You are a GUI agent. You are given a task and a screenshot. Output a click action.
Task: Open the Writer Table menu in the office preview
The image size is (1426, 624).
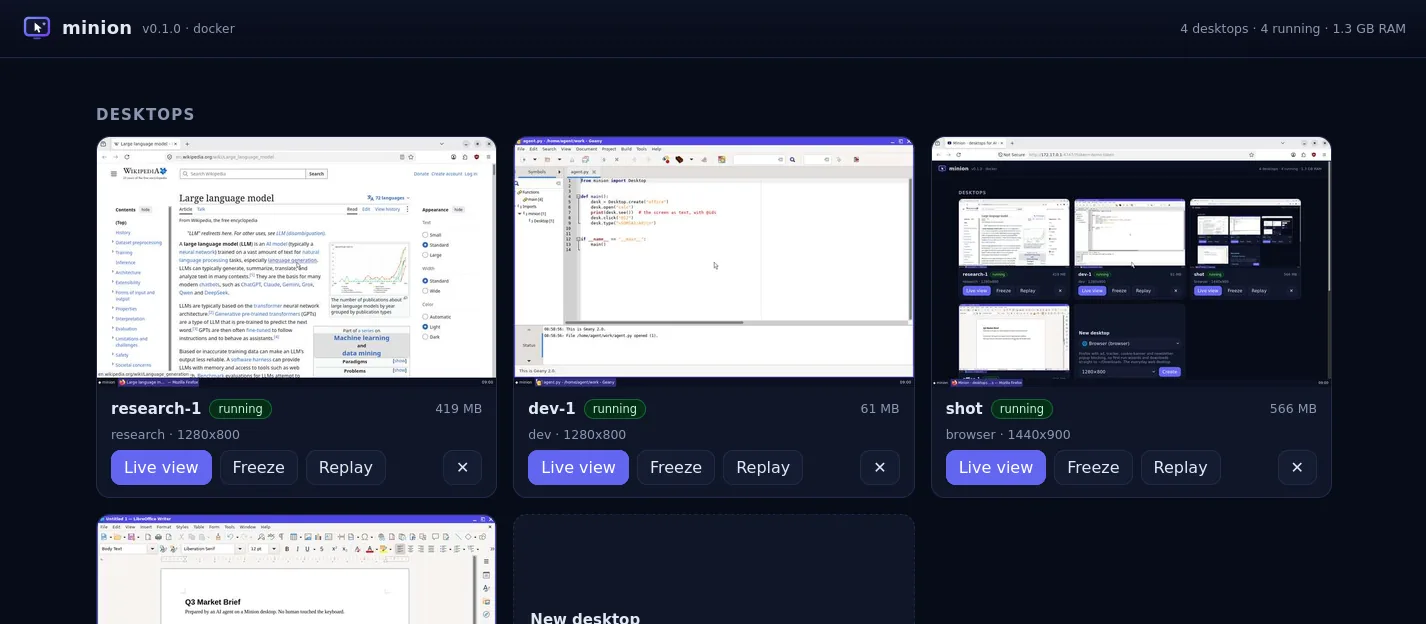pos(199,527)
